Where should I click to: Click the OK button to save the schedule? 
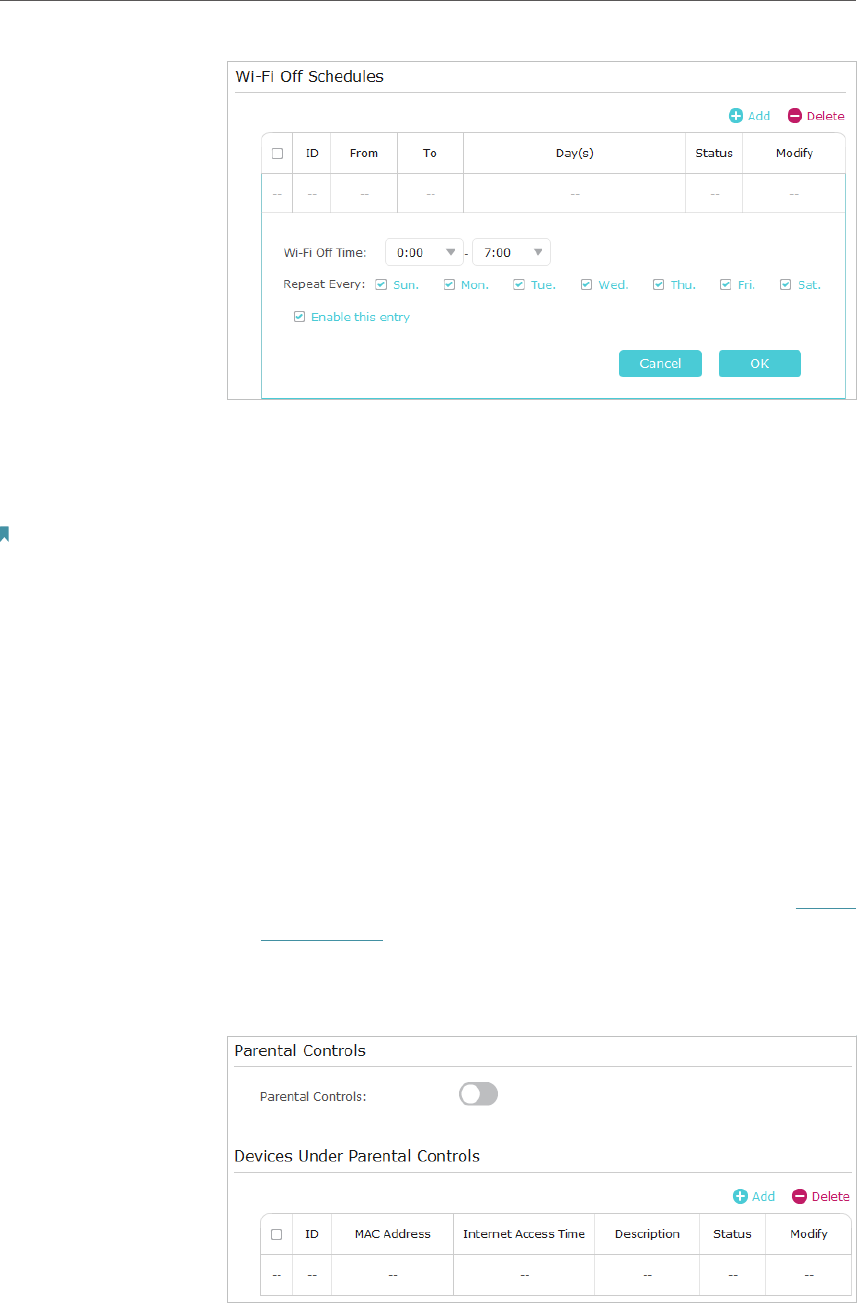pyautogui.click(x=760, y=363)
